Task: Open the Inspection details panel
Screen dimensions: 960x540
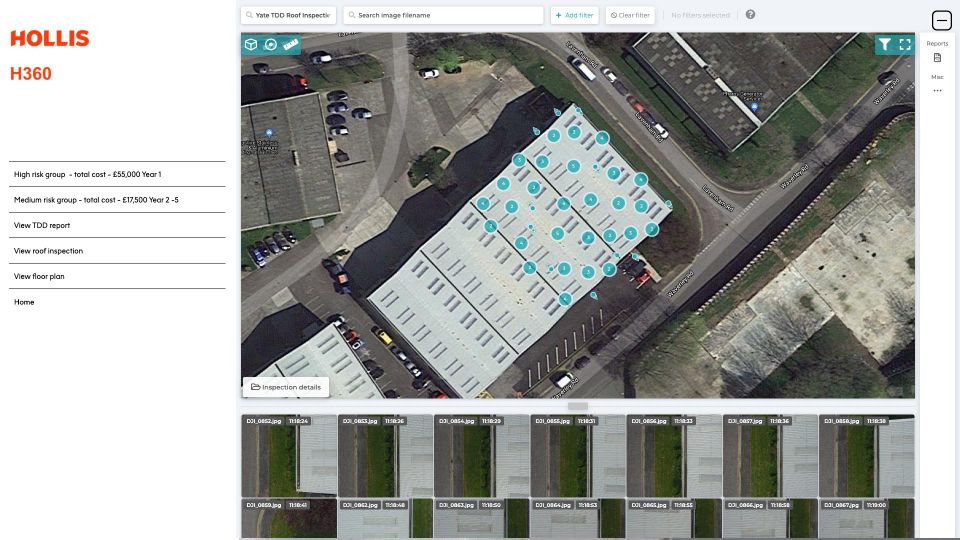Action: coord(286,387)
